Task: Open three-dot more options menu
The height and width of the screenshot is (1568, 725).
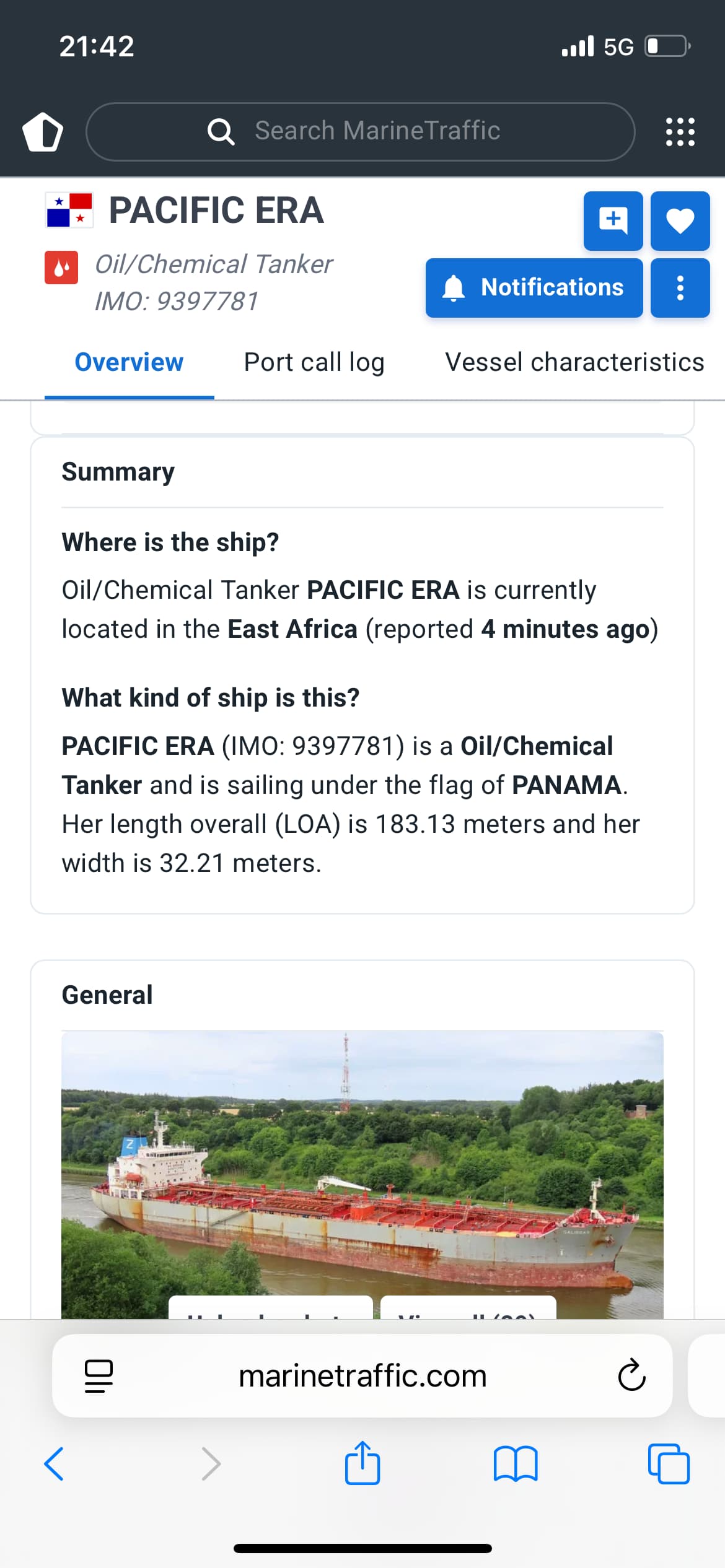Action: (x=680, y=288)
